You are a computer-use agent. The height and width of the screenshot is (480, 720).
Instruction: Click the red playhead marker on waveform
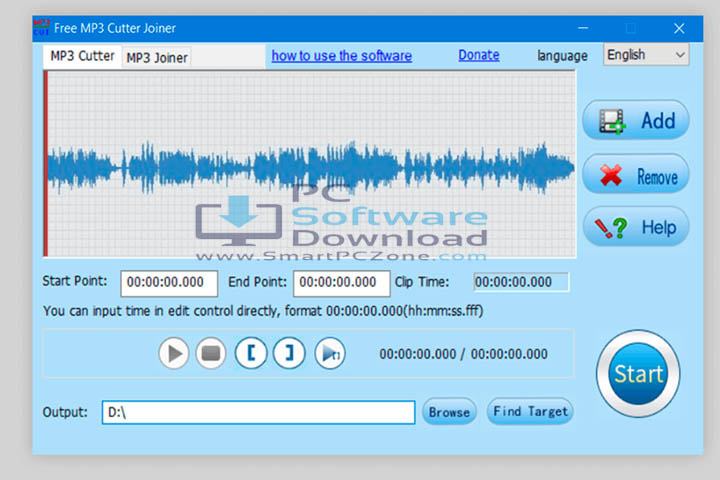point(45,164)
